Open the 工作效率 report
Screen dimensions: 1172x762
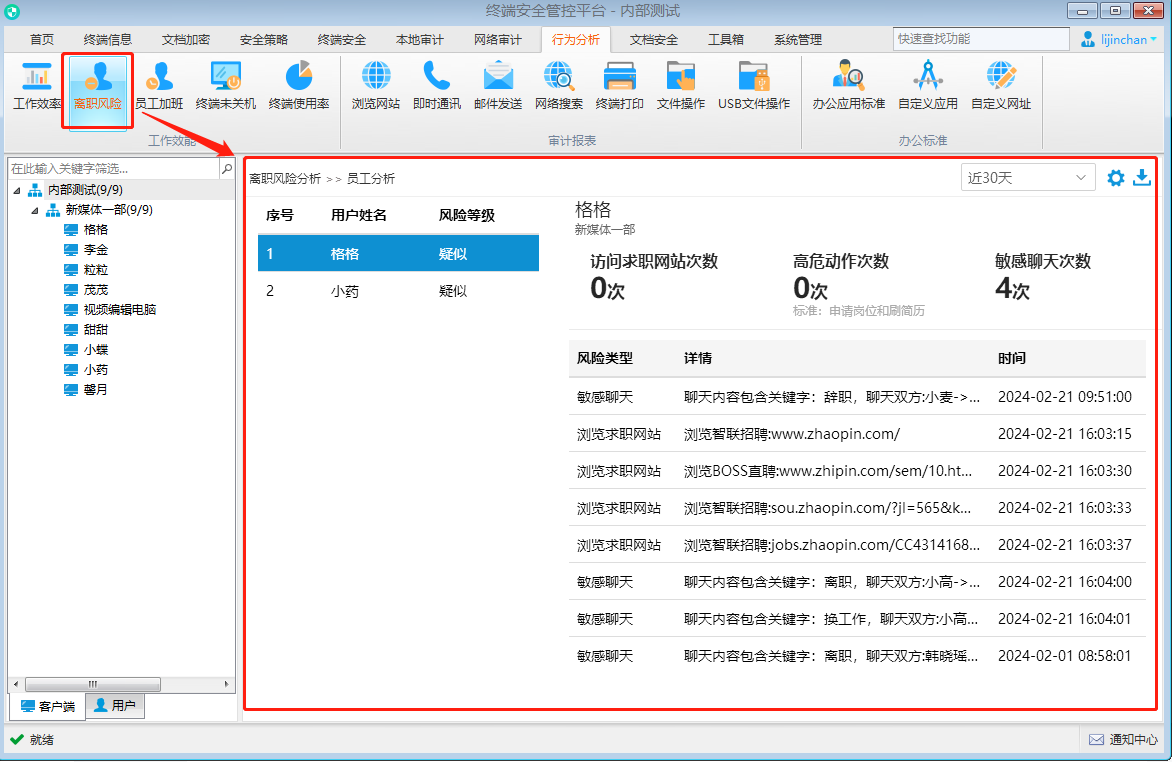[36, 87]
